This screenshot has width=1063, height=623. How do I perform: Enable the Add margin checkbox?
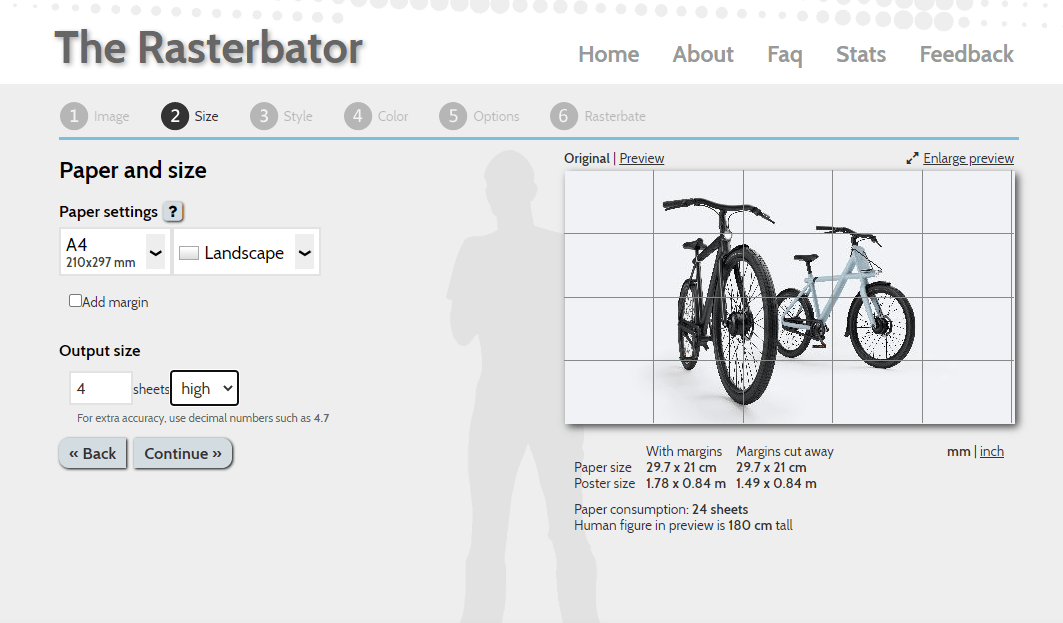[75, 300]
